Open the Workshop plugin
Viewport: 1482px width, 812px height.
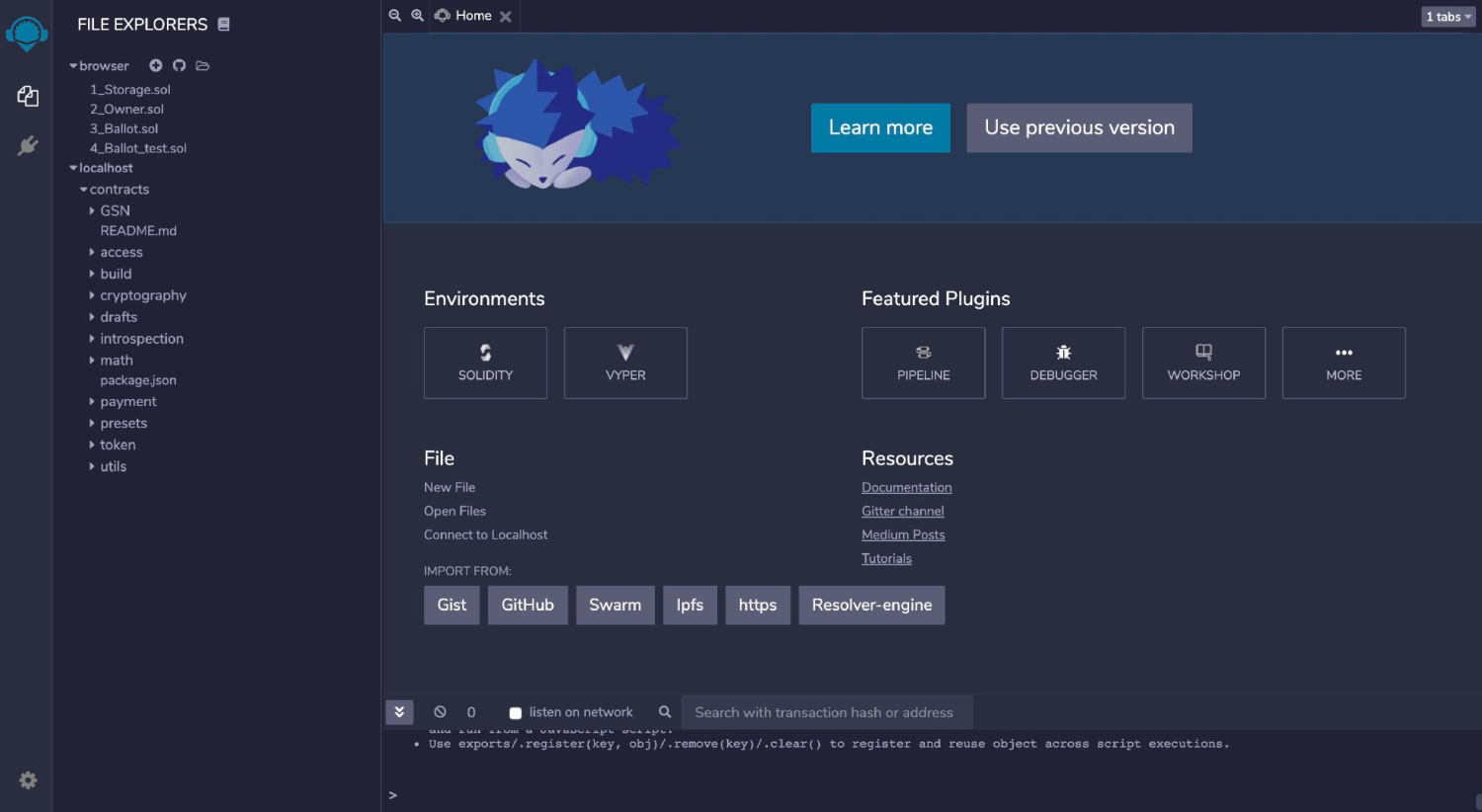coord(1203,363)
